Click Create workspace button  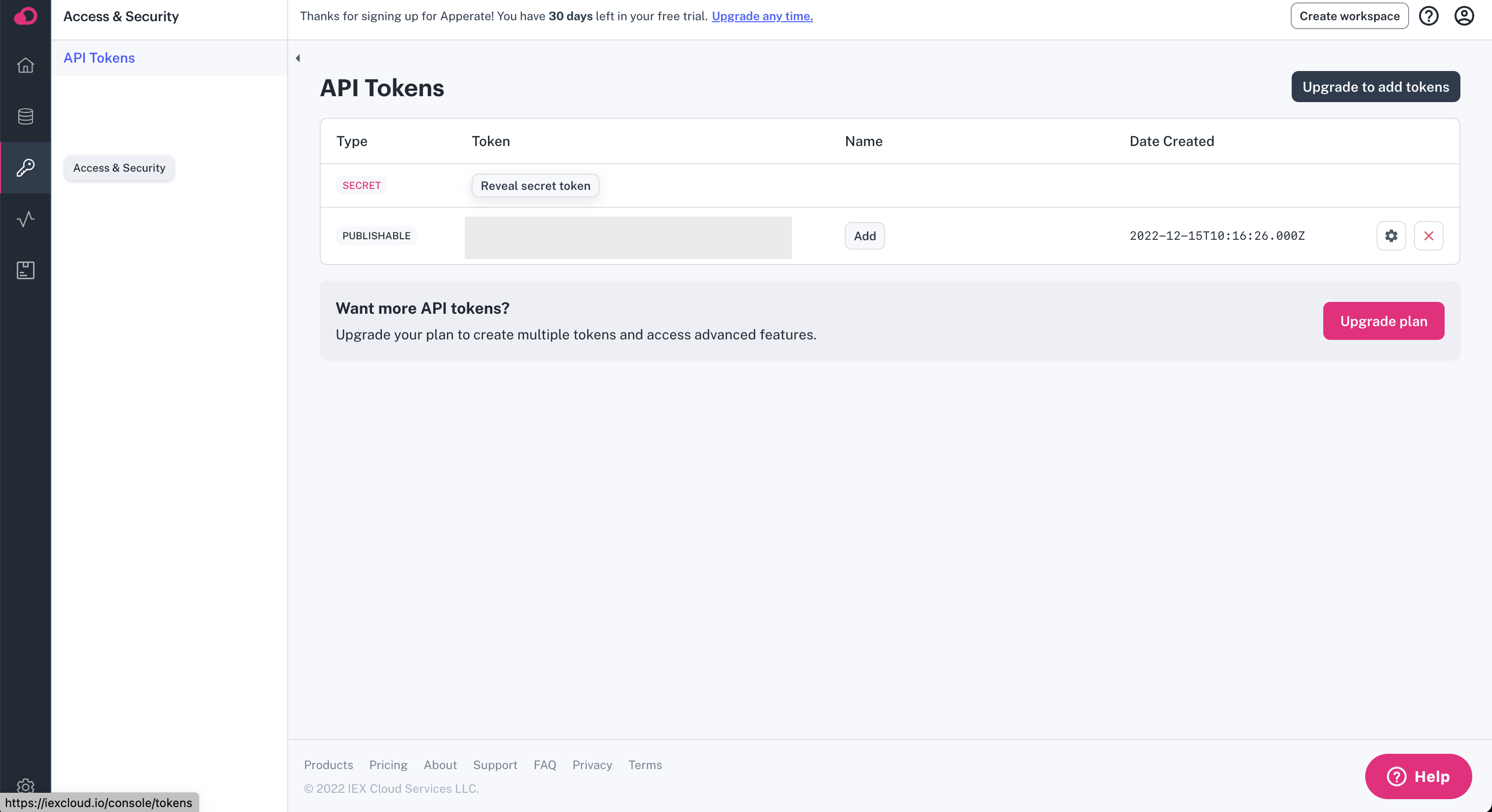click(1349, 16)
